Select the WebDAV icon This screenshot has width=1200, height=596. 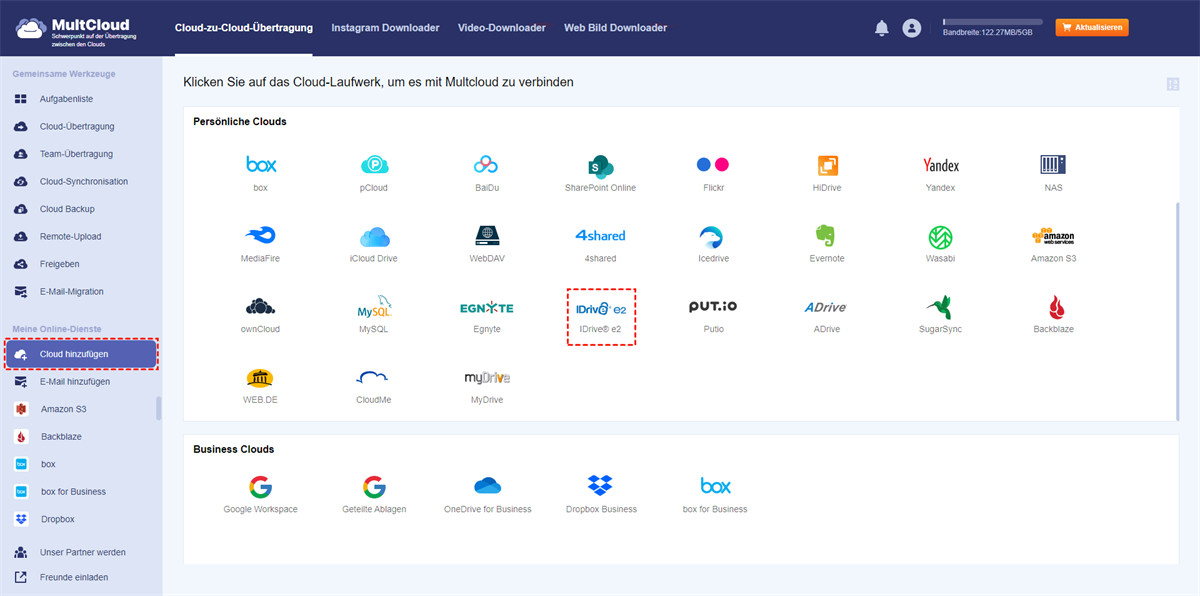click(x=487, y=236)
